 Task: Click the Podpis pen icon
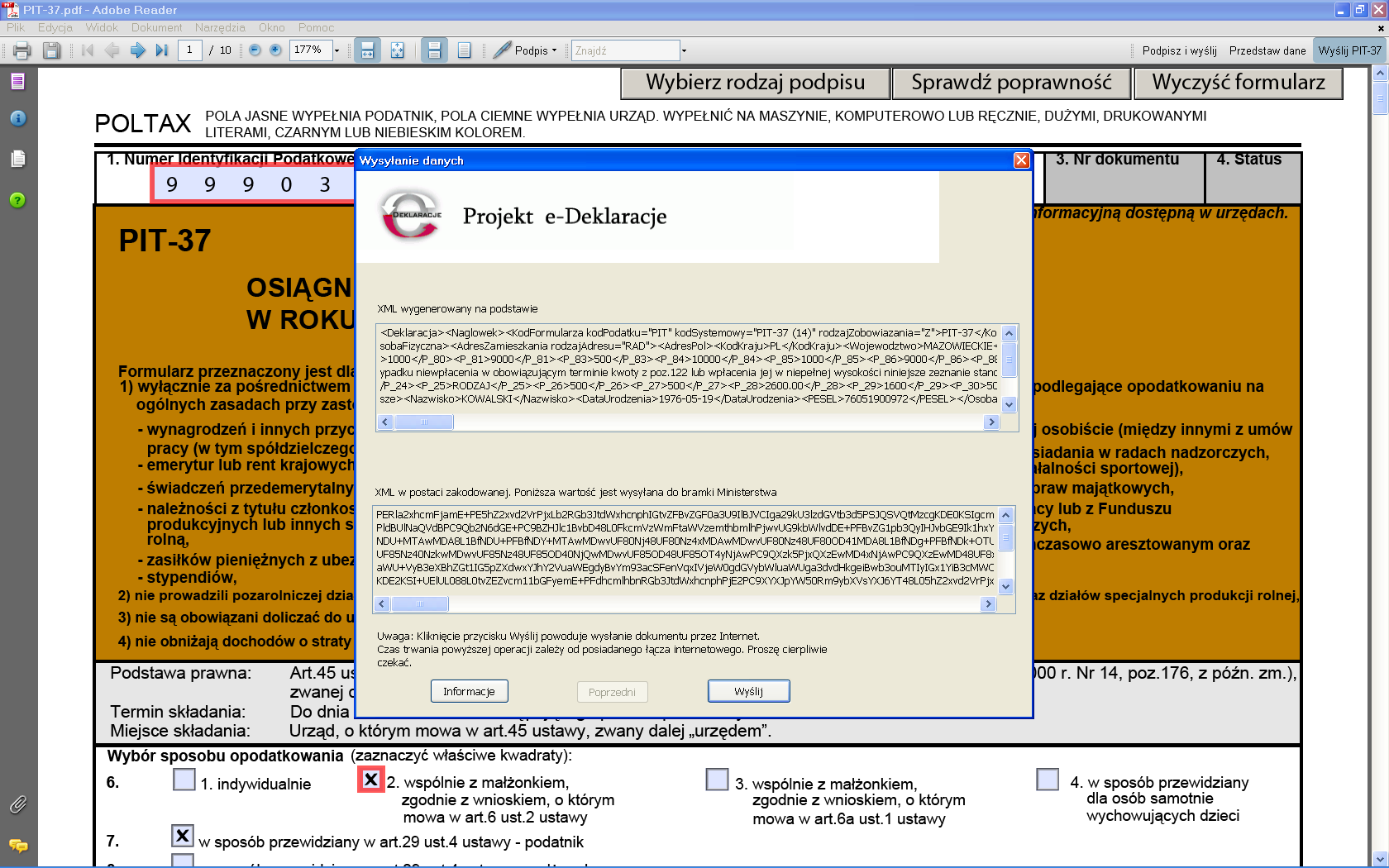click(502, 50)
